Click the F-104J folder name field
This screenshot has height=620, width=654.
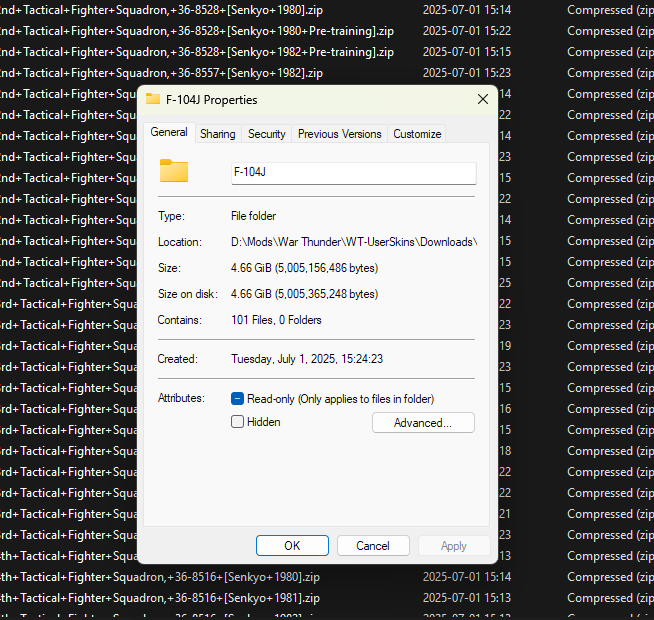354,173
